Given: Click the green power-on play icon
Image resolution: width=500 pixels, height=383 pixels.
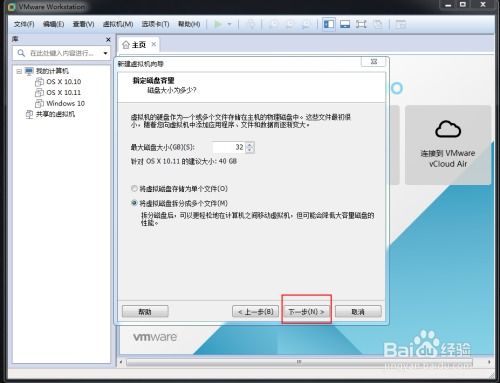Looking at the screenshot, I should point(218,24).
